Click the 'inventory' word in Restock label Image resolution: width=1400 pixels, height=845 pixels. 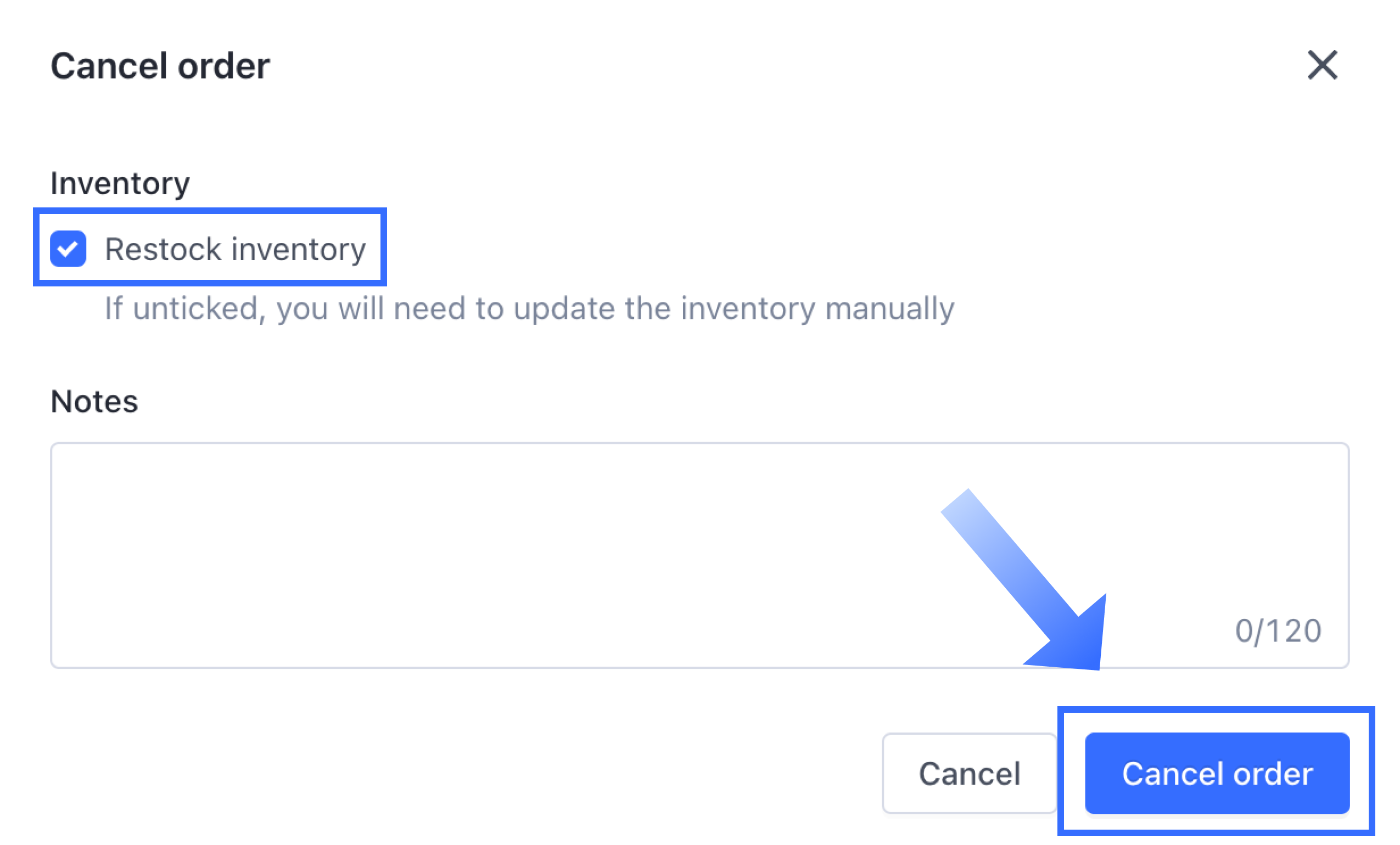coord(299,249)
